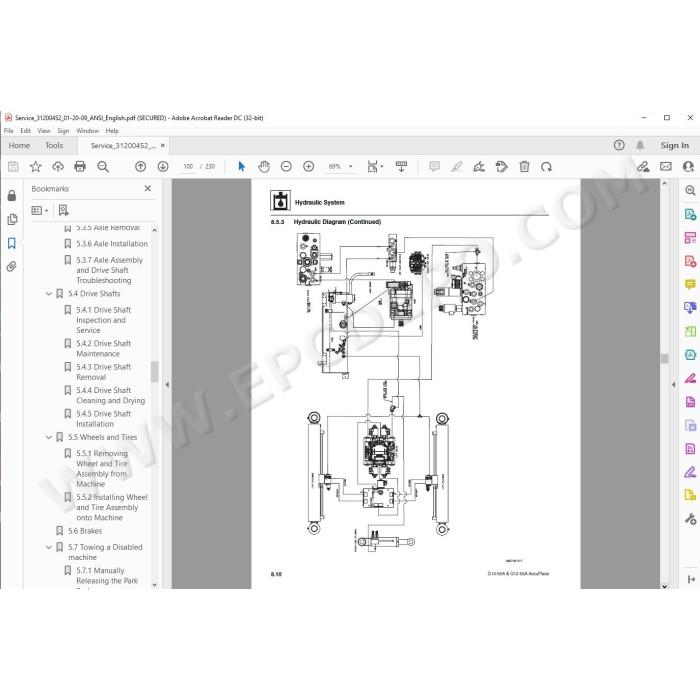Open the View menu
Viewport: 700px width, 700px height.
pyautogui.click(x=44, y=131)
